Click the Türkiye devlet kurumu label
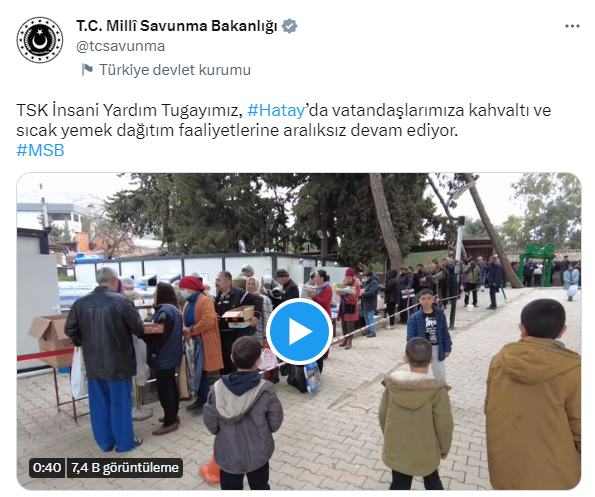 pyautogui.click(x=175, y=70)
